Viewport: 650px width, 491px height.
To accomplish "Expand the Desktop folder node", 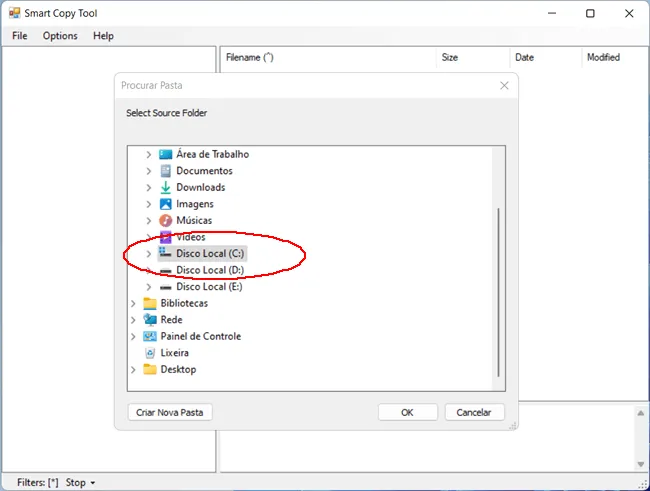I will pos(133,369).
